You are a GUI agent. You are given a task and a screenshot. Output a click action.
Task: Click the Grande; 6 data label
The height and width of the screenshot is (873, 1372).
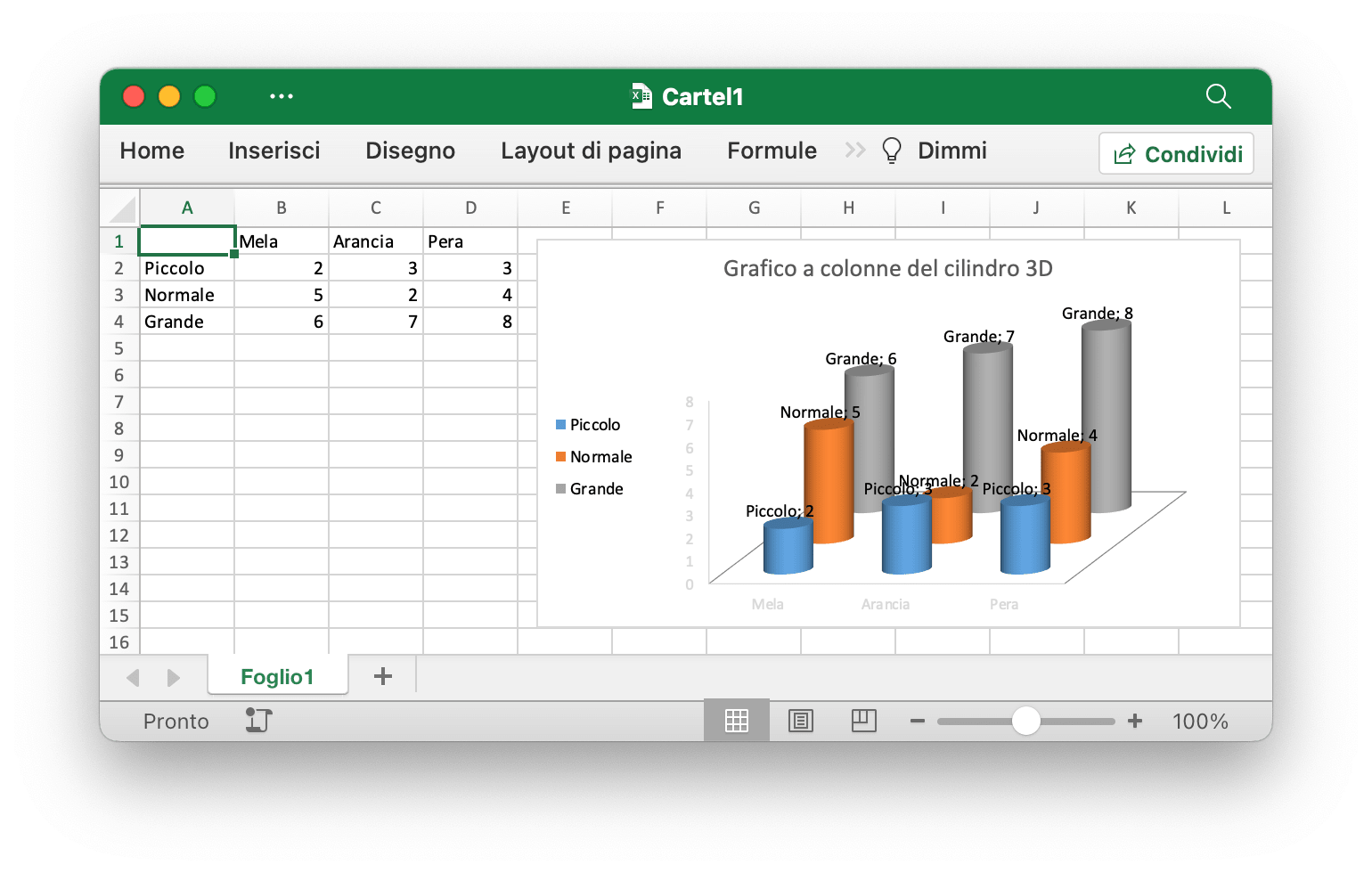(x=861, y=358)
